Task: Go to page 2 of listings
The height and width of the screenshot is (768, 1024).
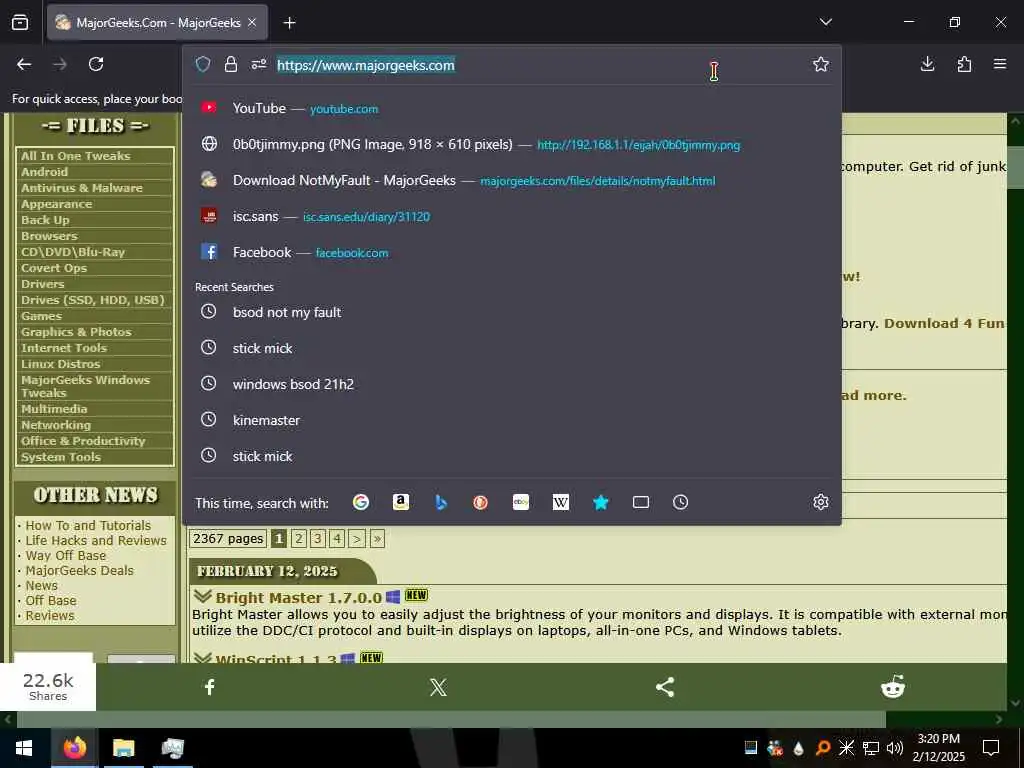Action: [298, 539]
